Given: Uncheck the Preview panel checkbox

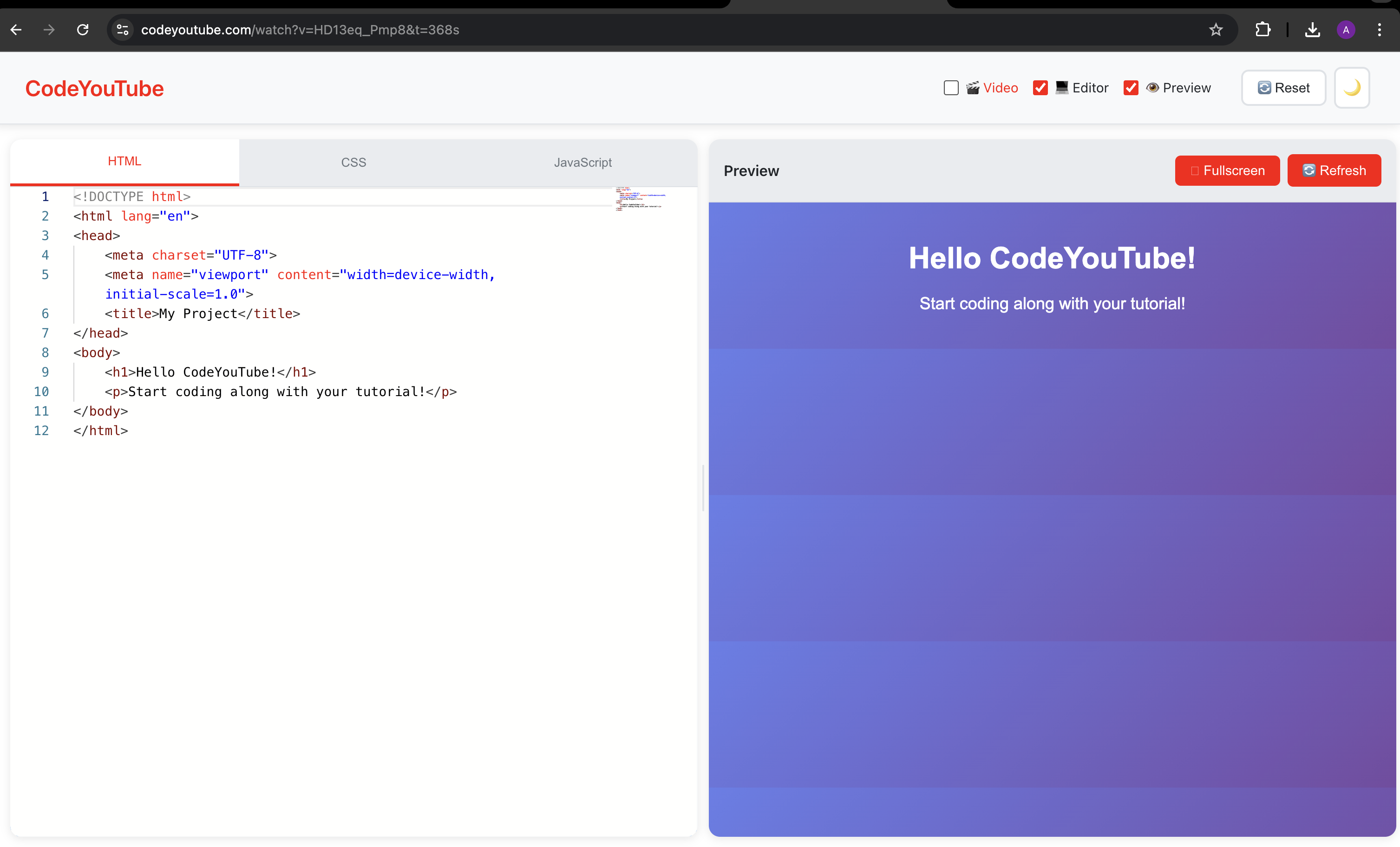Looking at the screenshot, I should pos(1130,88).
